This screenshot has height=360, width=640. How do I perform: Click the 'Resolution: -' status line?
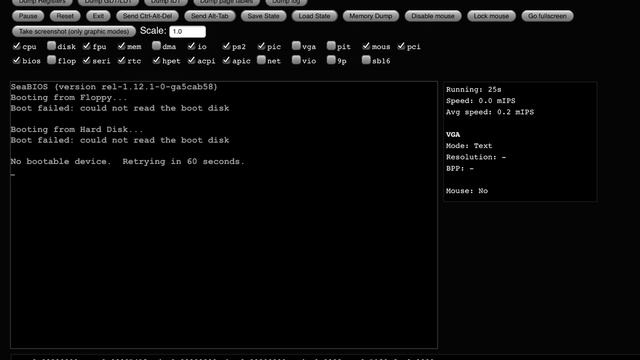[476, 157]
